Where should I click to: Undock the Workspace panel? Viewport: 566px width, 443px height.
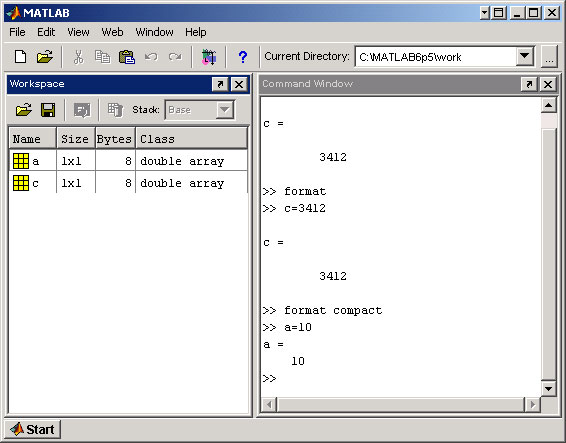pos(220,84)
